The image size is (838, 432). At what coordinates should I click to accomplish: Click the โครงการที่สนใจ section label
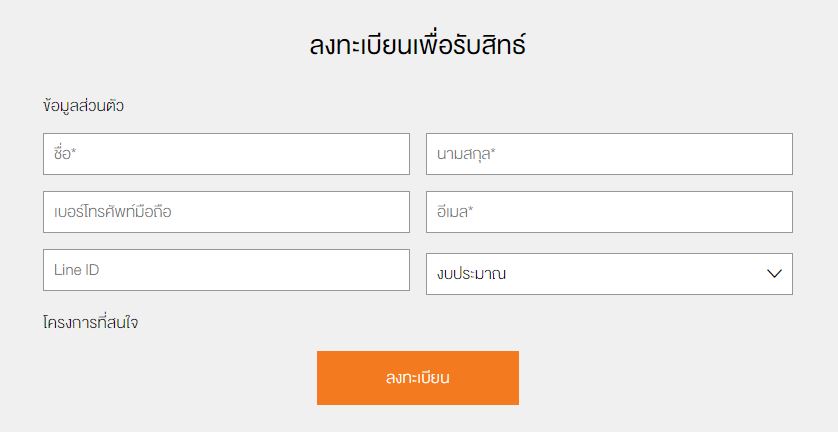pos(90,323)
